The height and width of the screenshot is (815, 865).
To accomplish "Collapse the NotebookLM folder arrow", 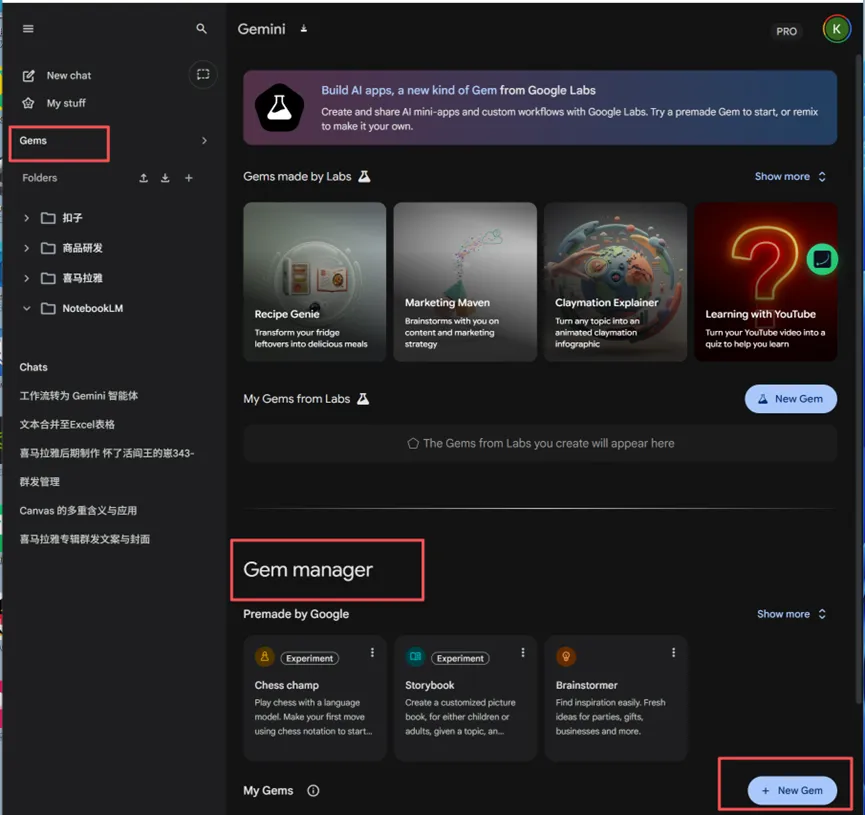I will tap(26, 308).
